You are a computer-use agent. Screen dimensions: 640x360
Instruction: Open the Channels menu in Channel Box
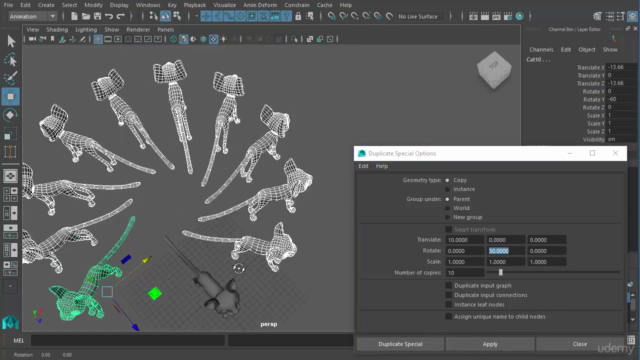coord(541,49)
